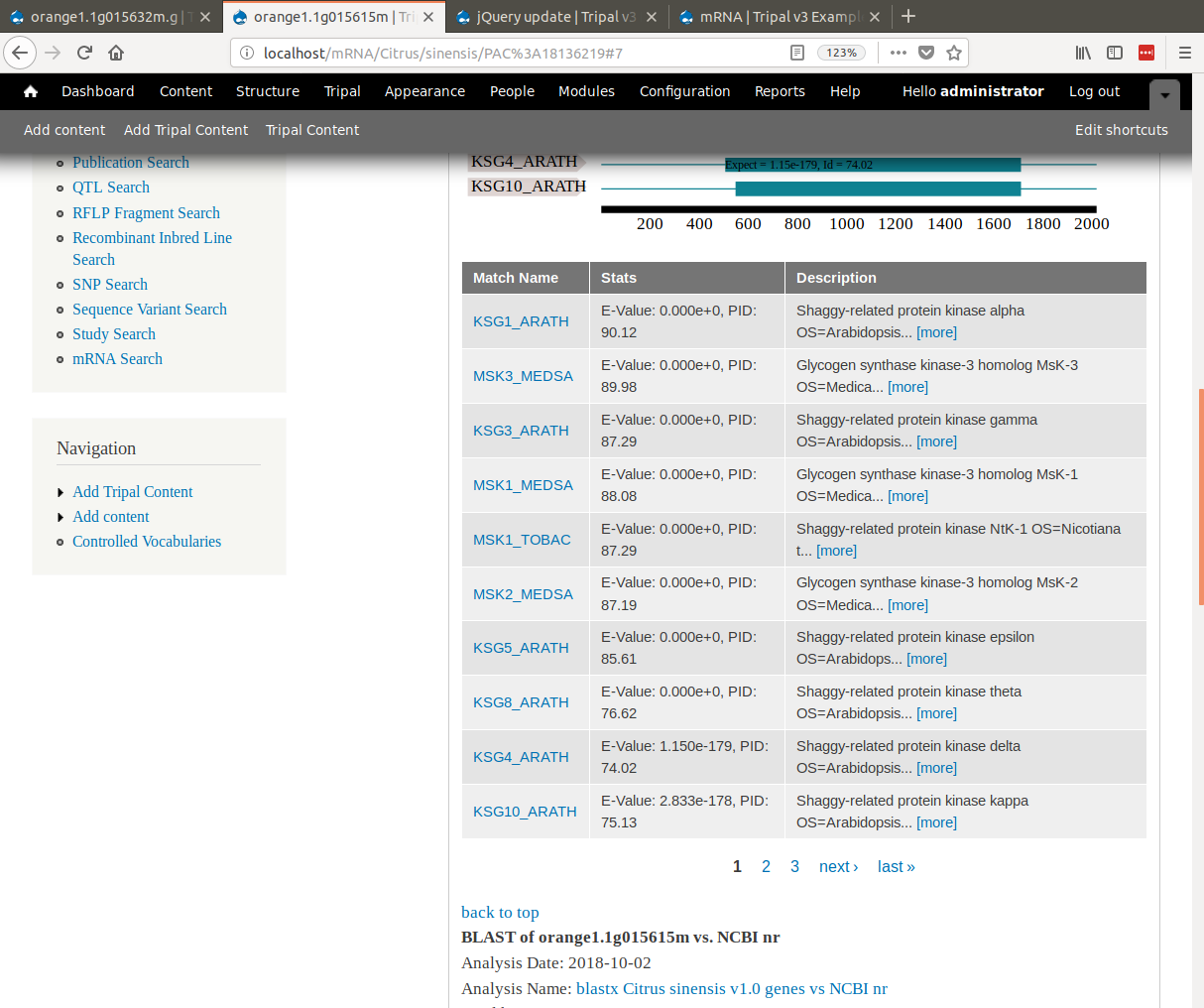Collapse the admin shortcuts bar toggle arrow
1204x1008 pixels.
pyautogui.click(x=1164, y=95)
